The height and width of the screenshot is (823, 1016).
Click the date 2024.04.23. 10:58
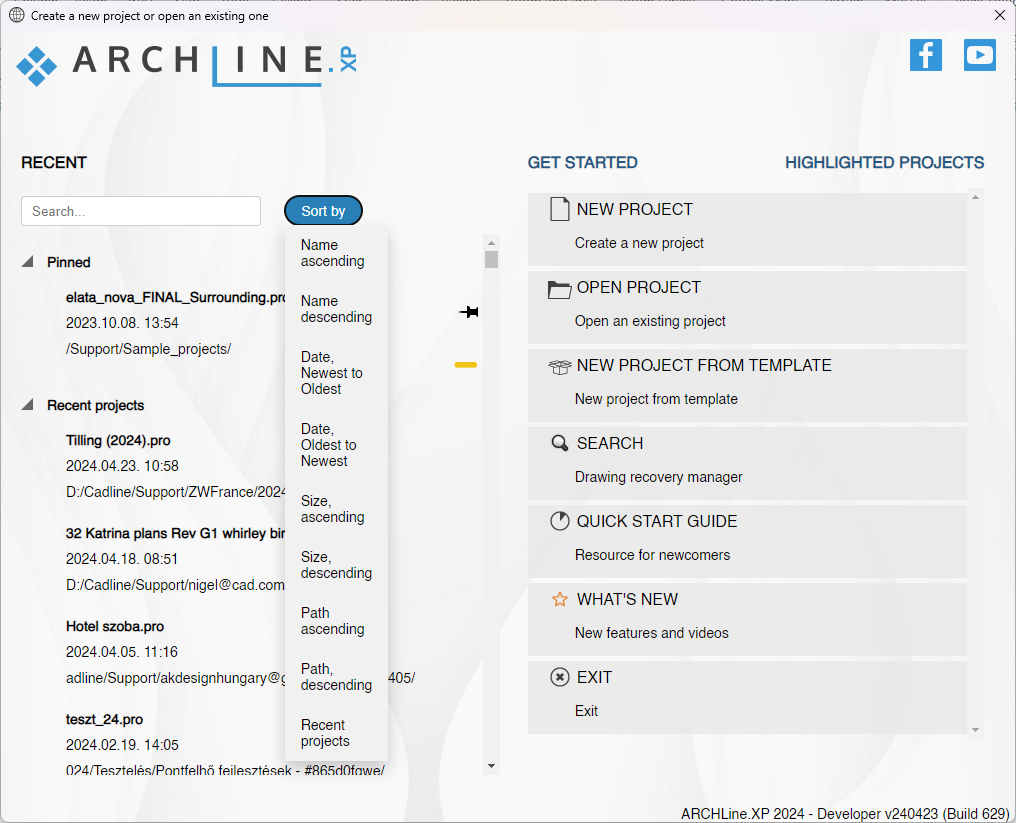coord(122,466)
